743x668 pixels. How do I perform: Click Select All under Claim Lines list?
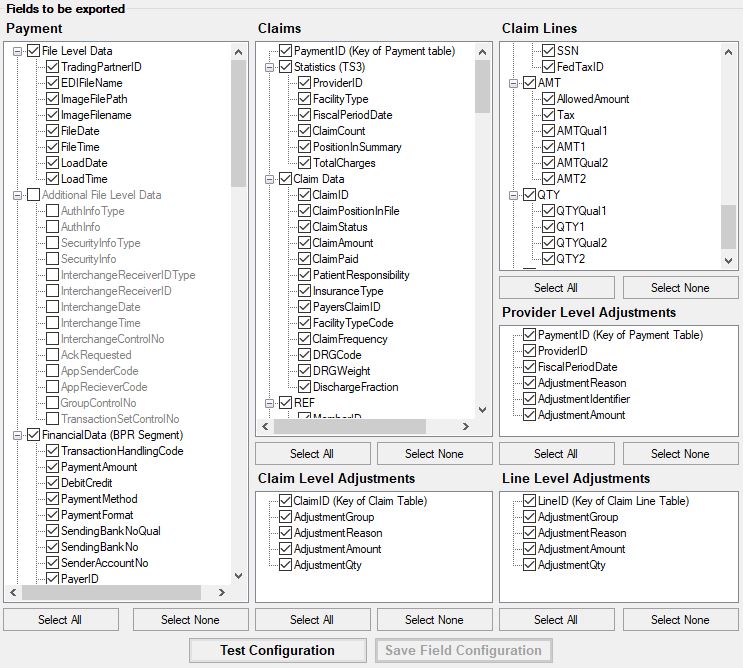(557, 288)
